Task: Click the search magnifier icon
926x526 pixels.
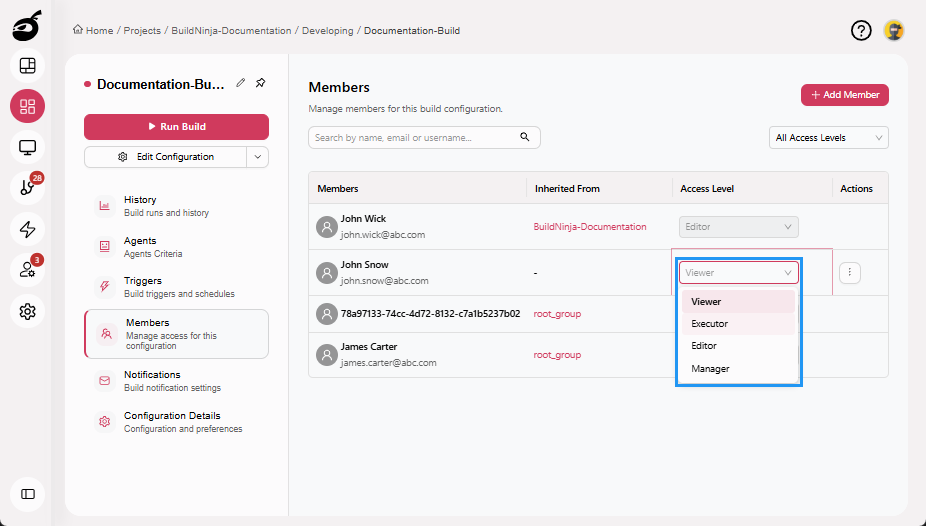Action: point(524,137)
